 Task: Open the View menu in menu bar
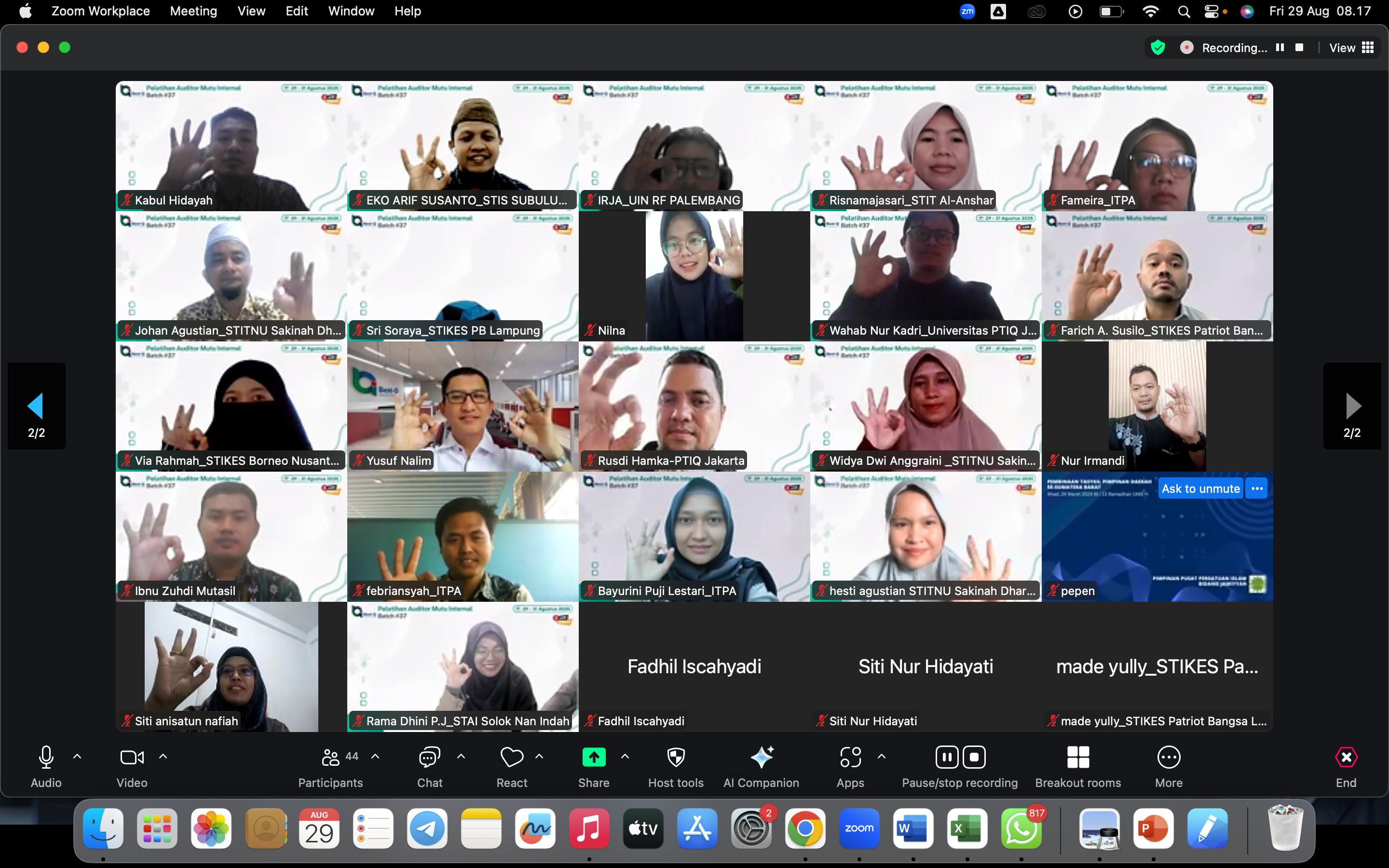coord(251,11)
